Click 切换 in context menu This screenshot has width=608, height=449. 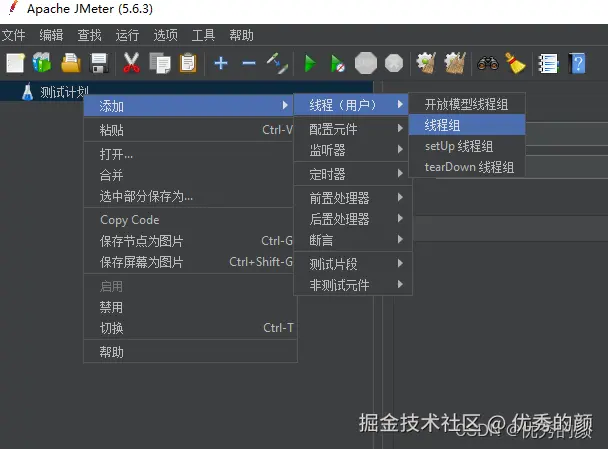coord(189,328)
